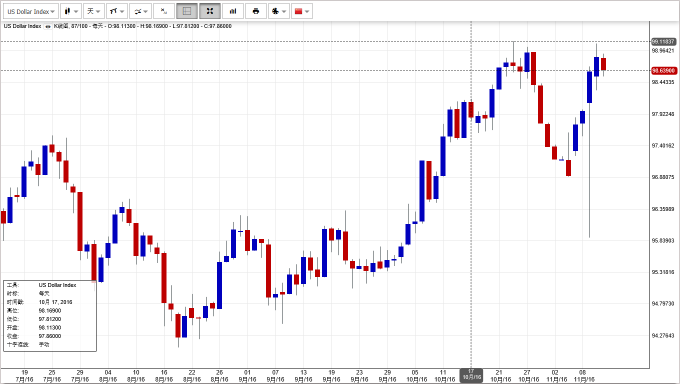Screen dimensions: 680x384
Task: Click the 13 9月/16 date axis label
Action: (304, 376)
